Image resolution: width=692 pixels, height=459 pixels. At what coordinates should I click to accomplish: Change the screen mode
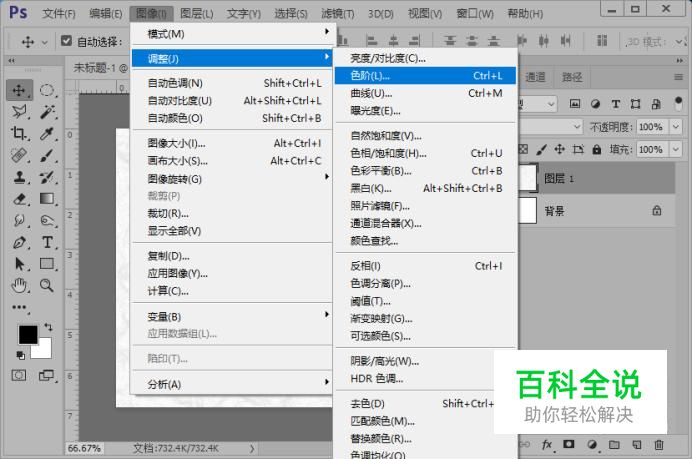(x=46, y=376)
